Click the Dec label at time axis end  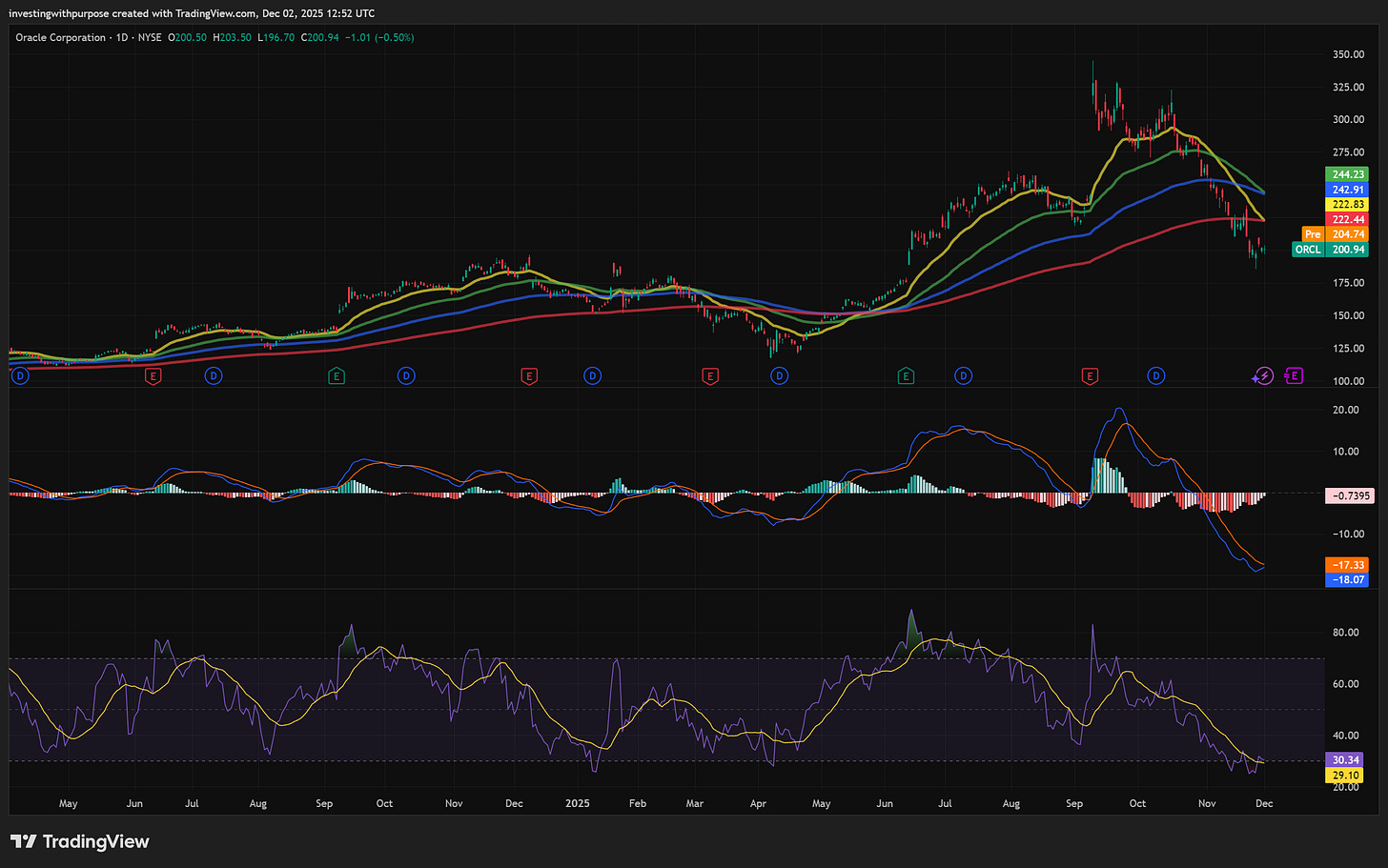(x=1264, y=803)
